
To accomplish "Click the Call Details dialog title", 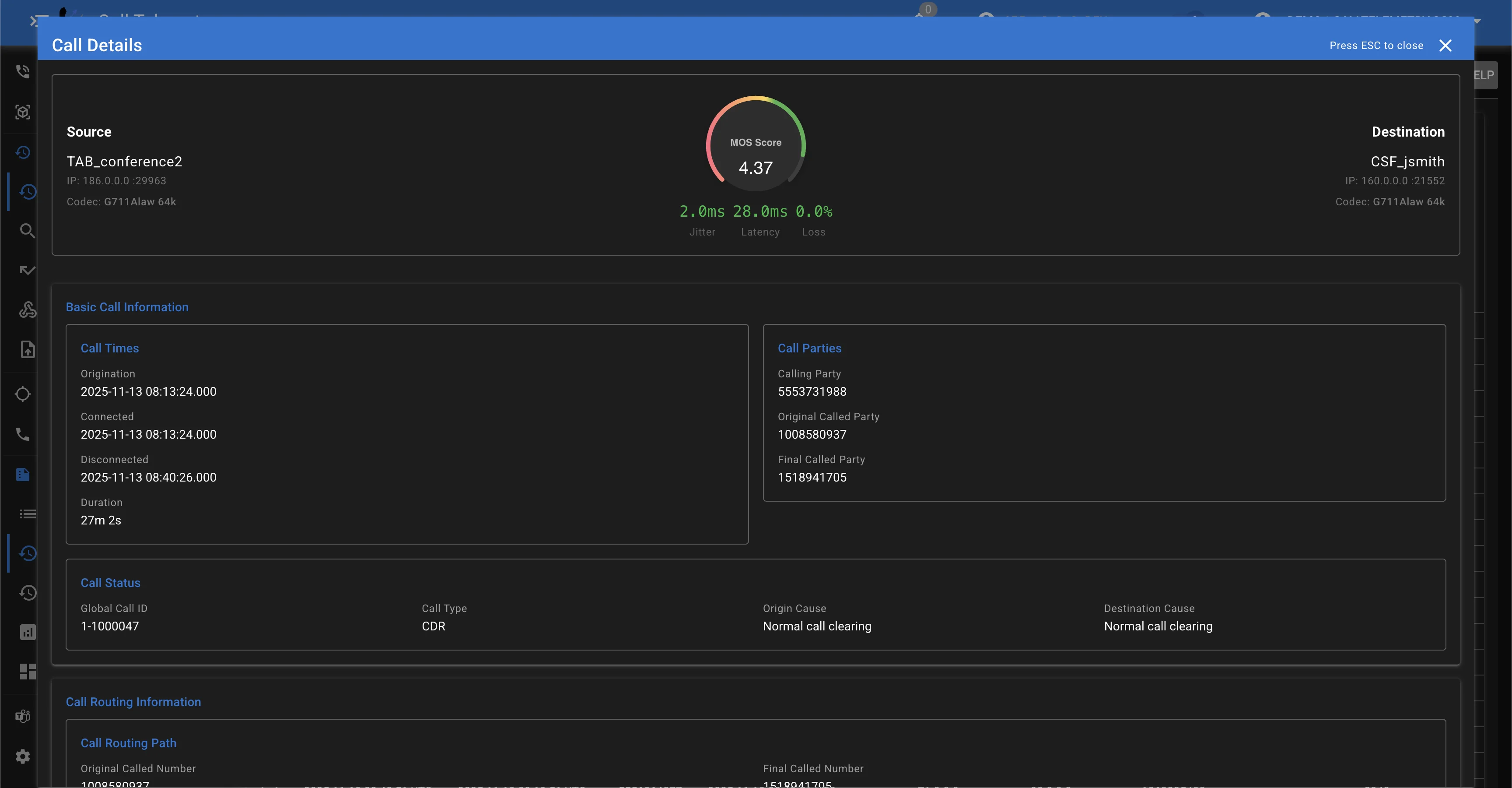I will click(97, 45).
